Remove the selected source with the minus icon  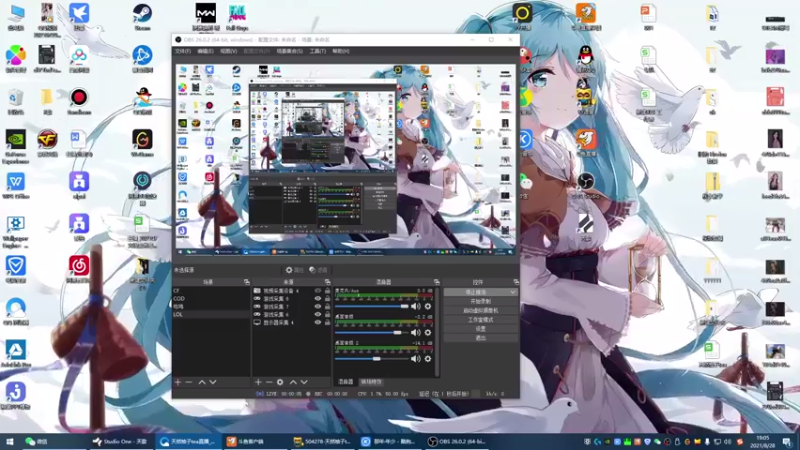(x=269, y=382)
